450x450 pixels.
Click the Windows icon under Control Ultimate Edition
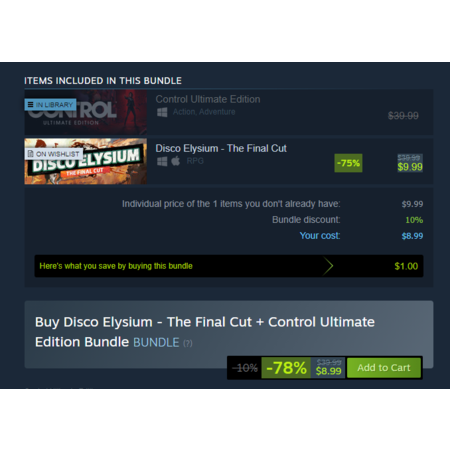click(x=162, y=112)
